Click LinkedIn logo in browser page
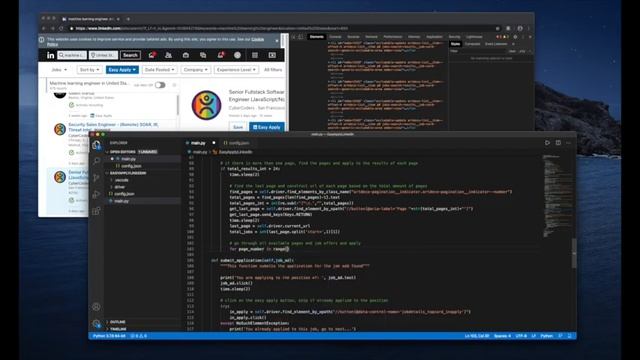The image size is (640, 360). (50, 55)
